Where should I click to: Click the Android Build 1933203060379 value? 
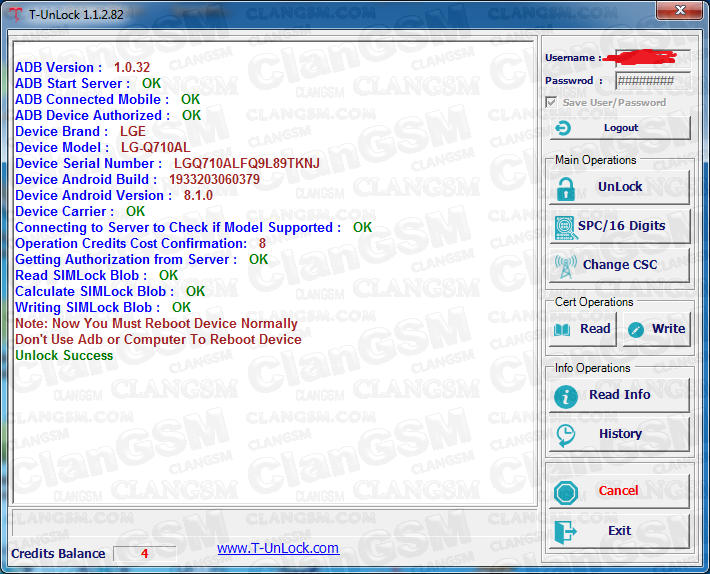pos(214,179)
